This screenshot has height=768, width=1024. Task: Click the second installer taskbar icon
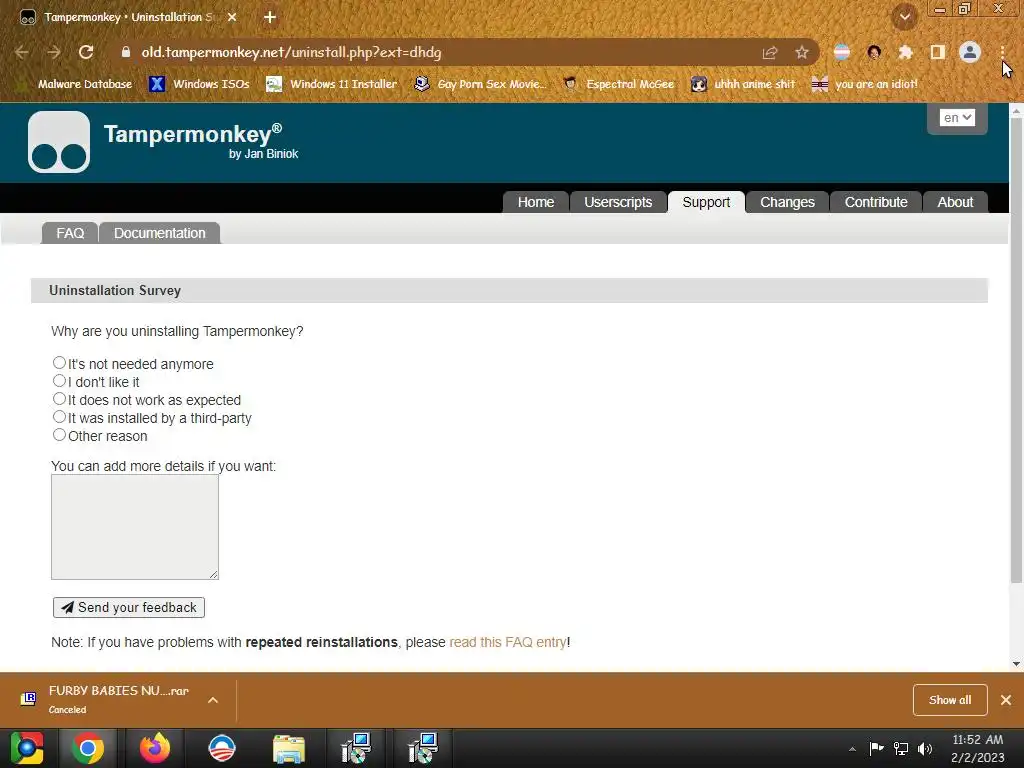(423, 748)
